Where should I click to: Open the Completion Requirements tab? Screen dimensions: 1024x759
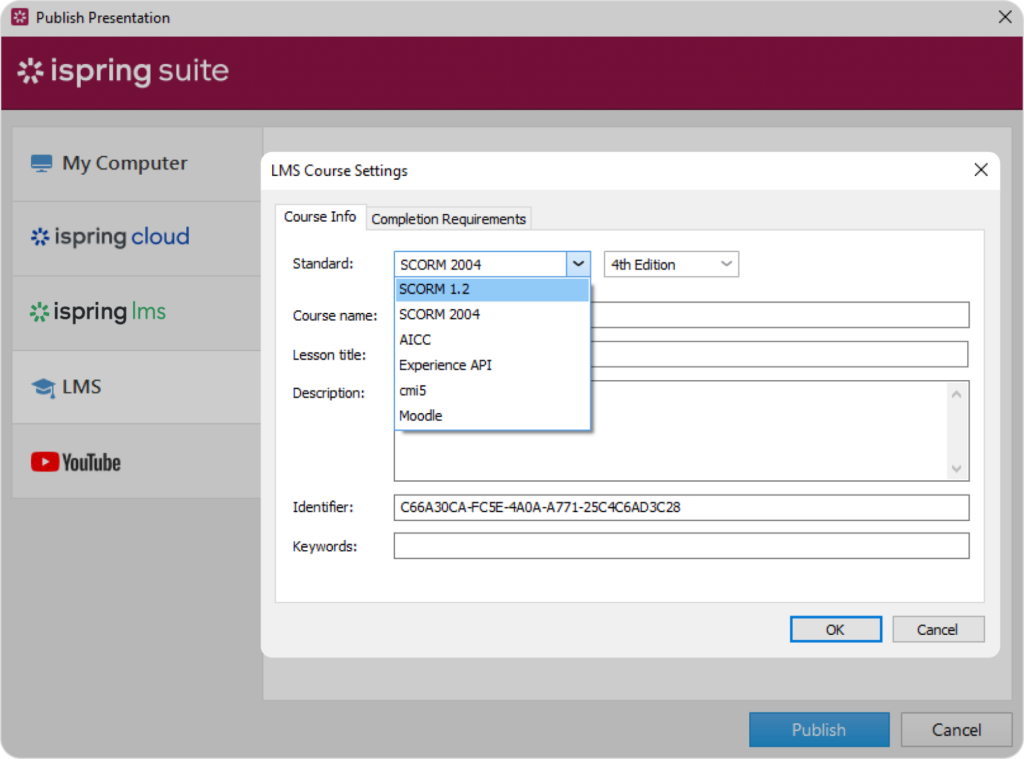pyautogui.click(x=449, y=219)
